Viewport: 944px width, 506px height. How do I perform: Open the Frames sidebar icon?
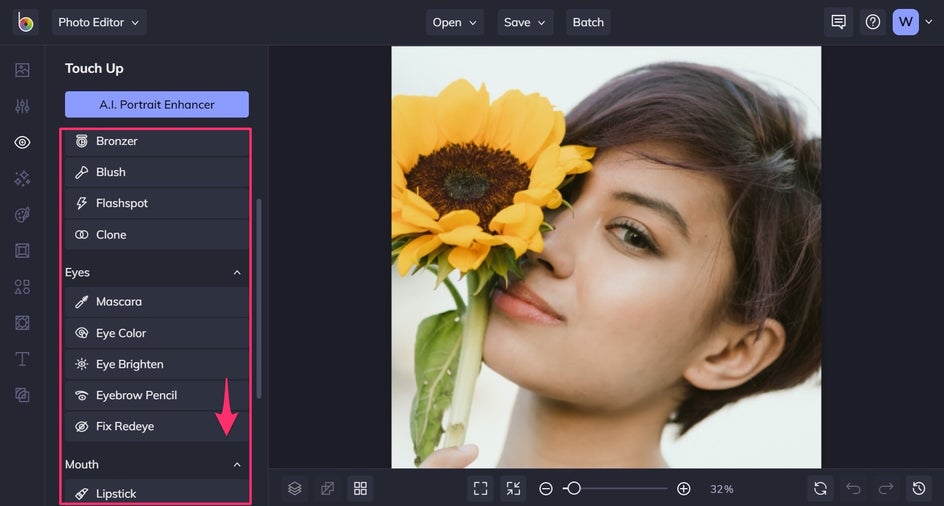pyautogui.click(x=22, y=251)
